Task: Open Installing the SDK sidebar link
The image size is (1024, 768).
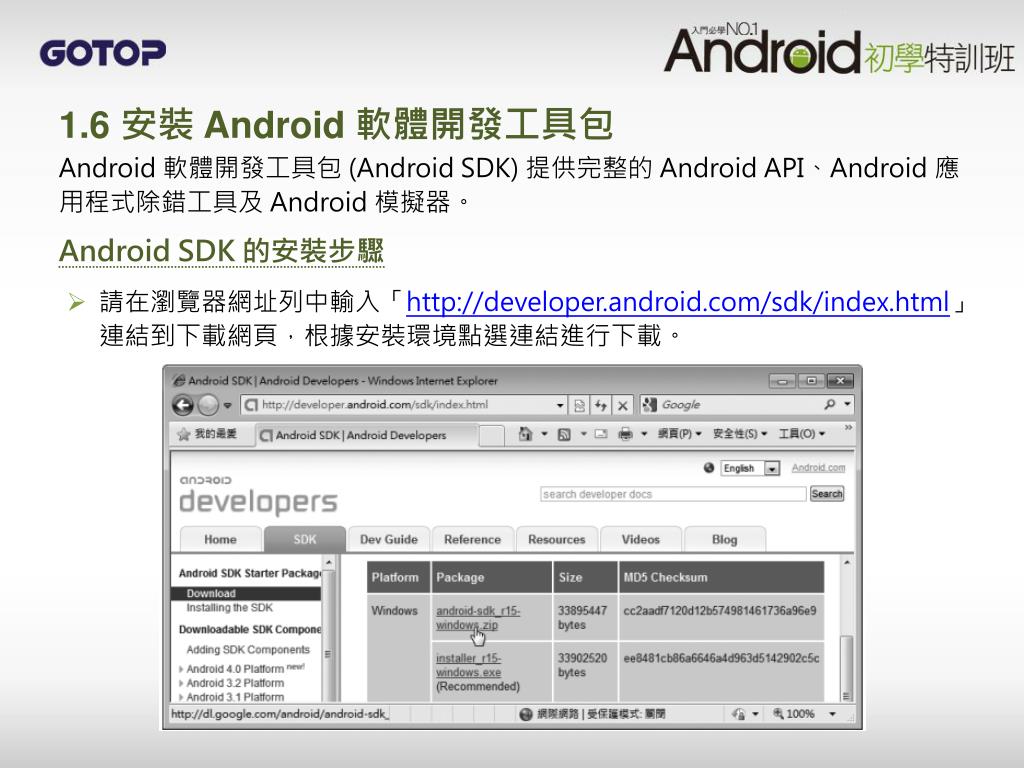Action: click(x=229, y=607)
